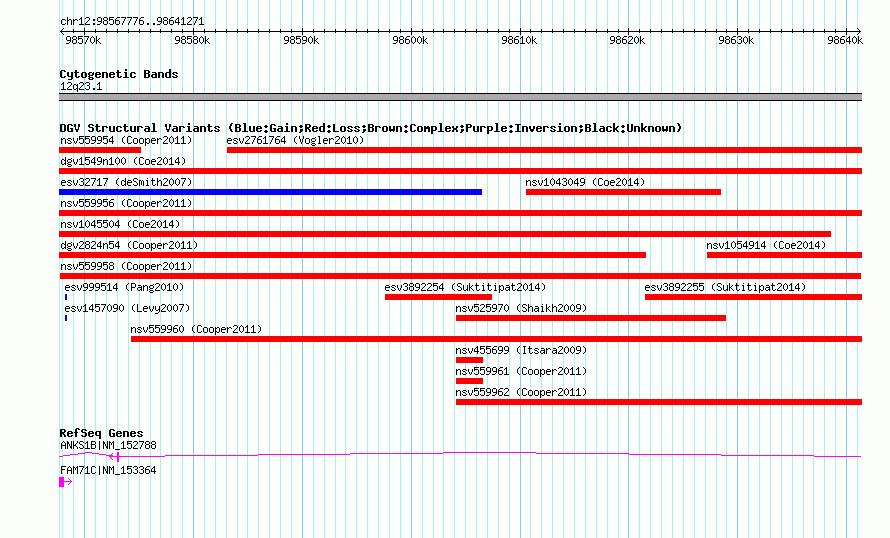This screenshot has height=538, width=890.
Task: Click the esv32717 (deSmith2007) label
Action: 126,182
